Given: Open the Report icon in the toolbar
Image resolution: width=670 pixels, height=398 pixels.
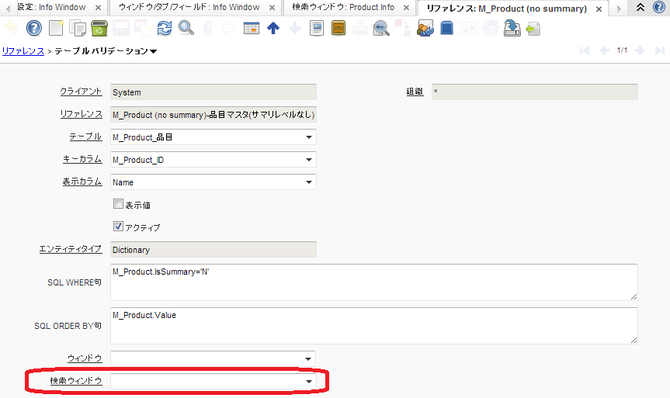Looking at the screenshot, I should click(x=317, y=29).
